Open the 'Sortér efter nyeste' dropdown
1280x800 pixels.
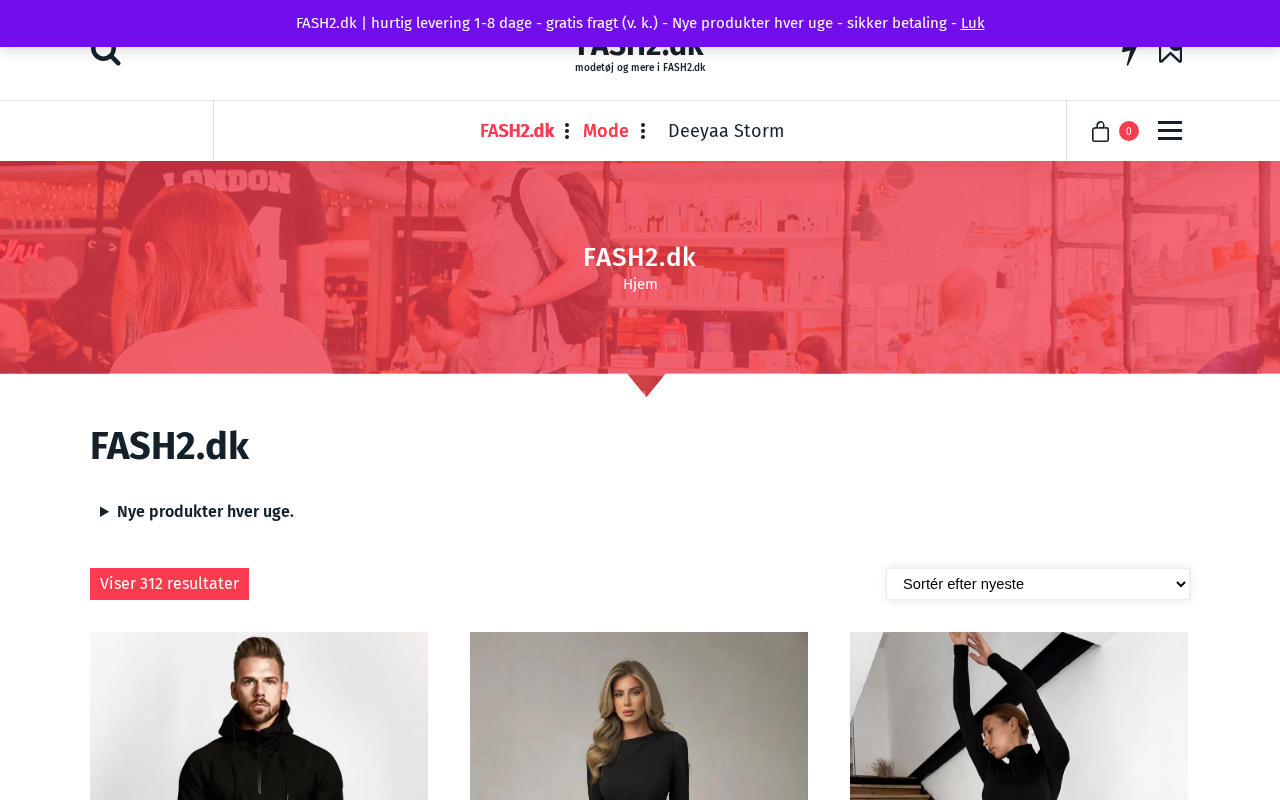(1038, 584)
